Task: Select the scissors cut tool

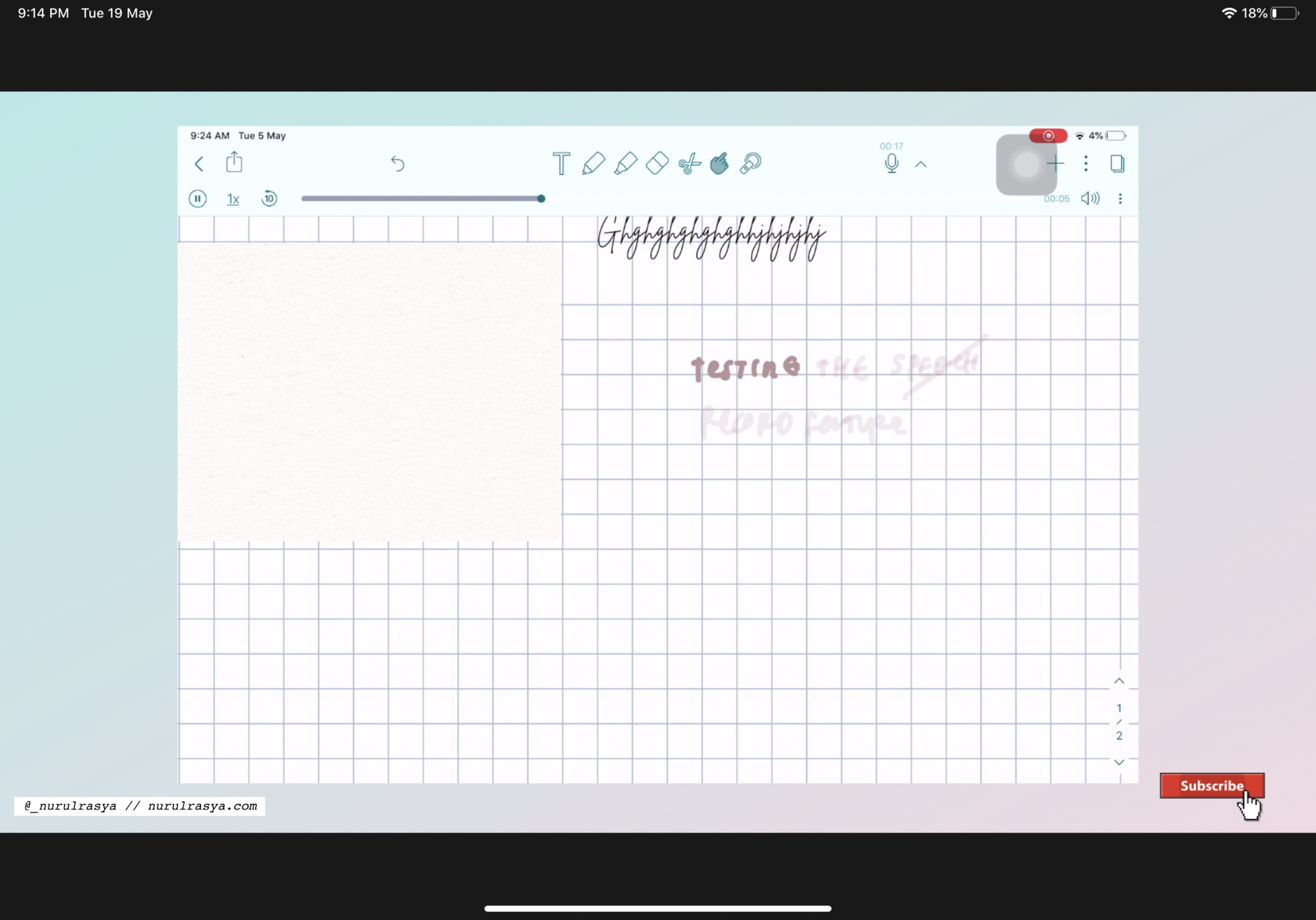Action: [689, 164]
